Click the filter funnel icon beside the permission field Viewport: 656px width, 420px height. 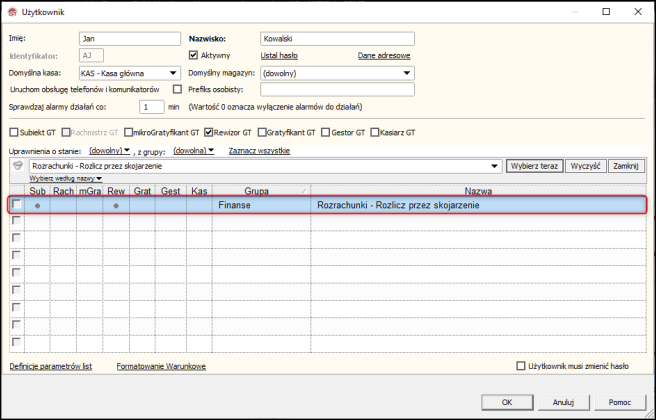point(18,166)
